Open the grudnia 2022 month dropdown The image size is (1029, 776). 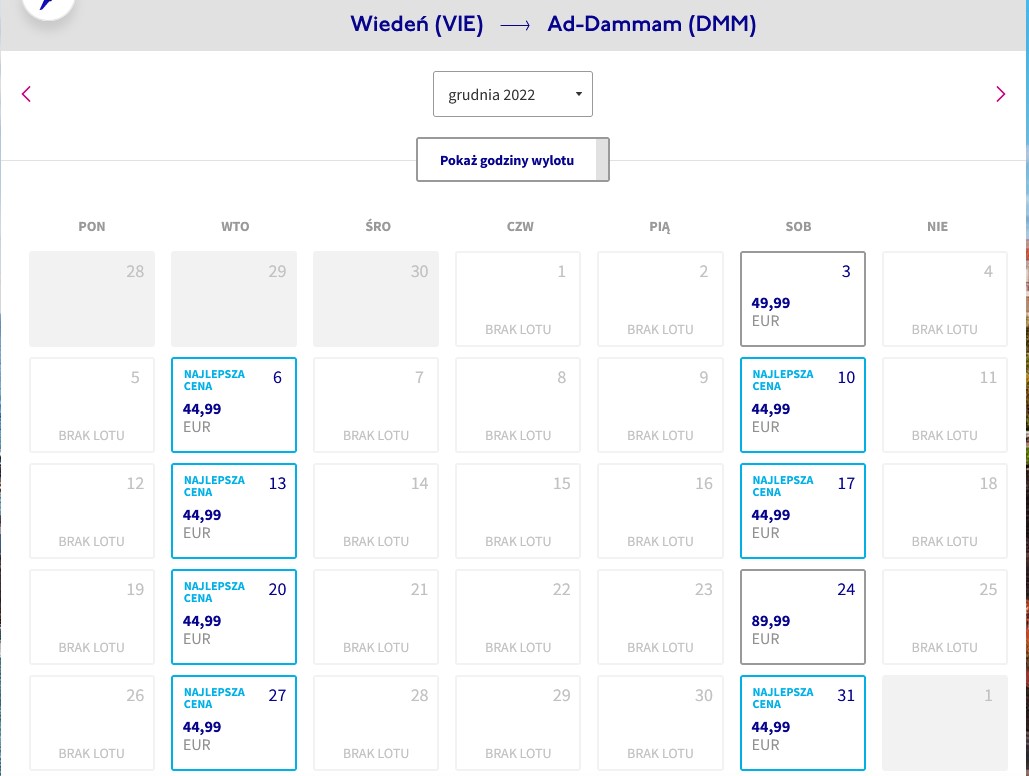513,94
